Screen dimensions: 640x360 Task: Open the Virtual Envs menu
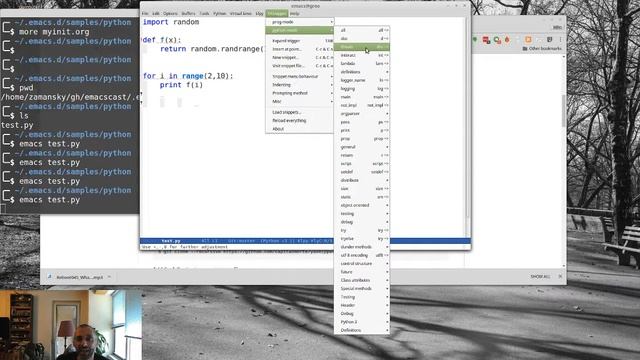pos(240,13)
